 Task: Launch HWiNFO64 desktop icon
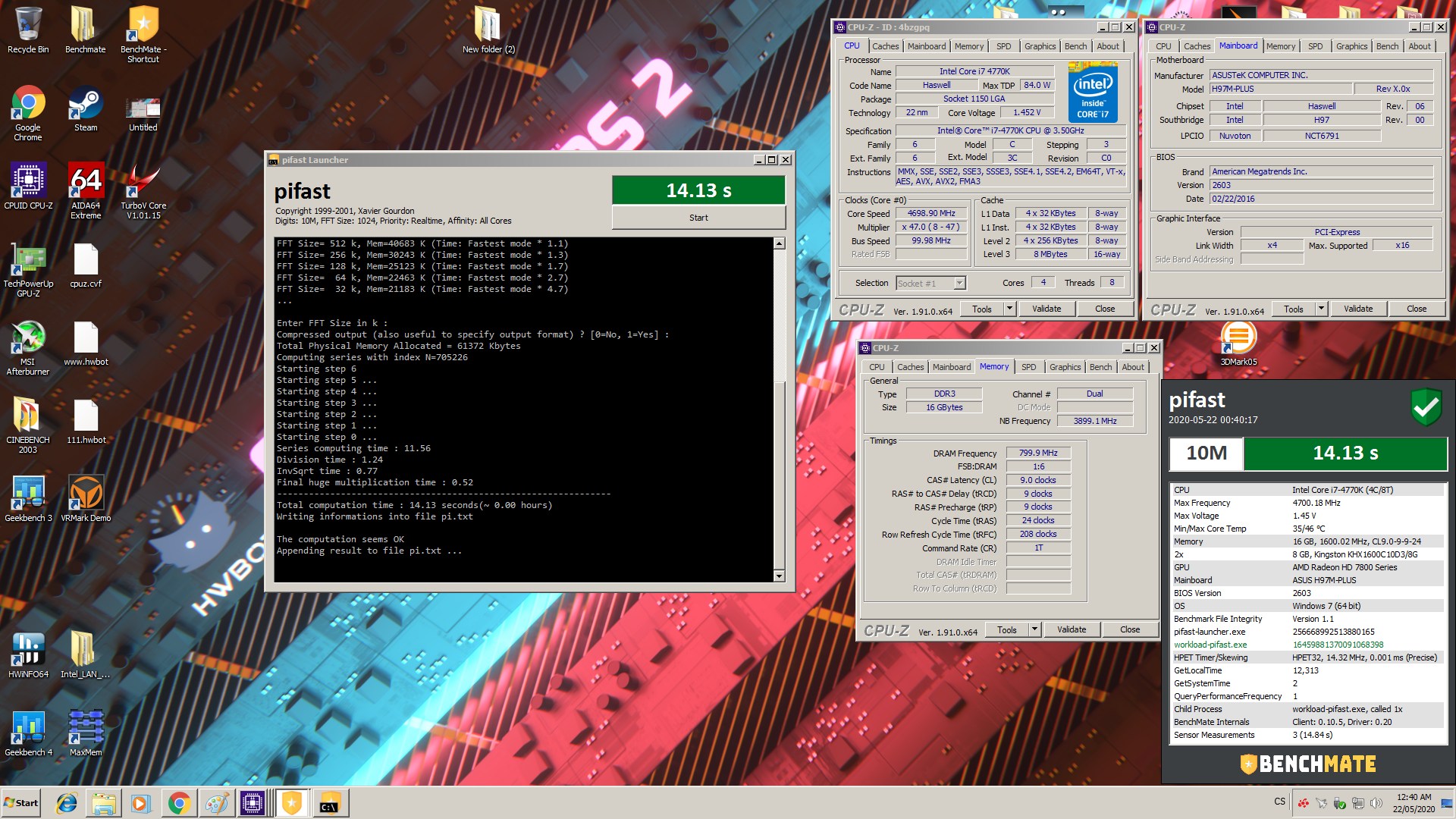coord(28,655)
